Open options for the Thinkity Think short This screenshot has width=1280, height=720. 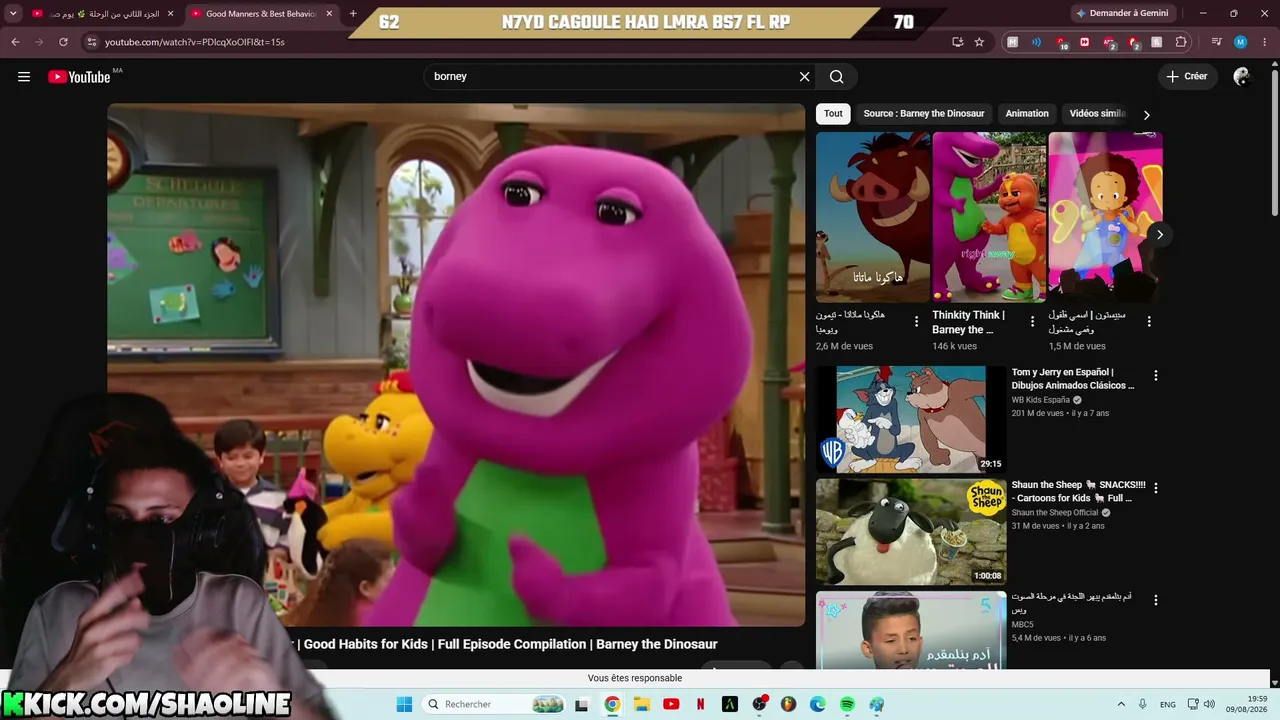(1033, 322)
